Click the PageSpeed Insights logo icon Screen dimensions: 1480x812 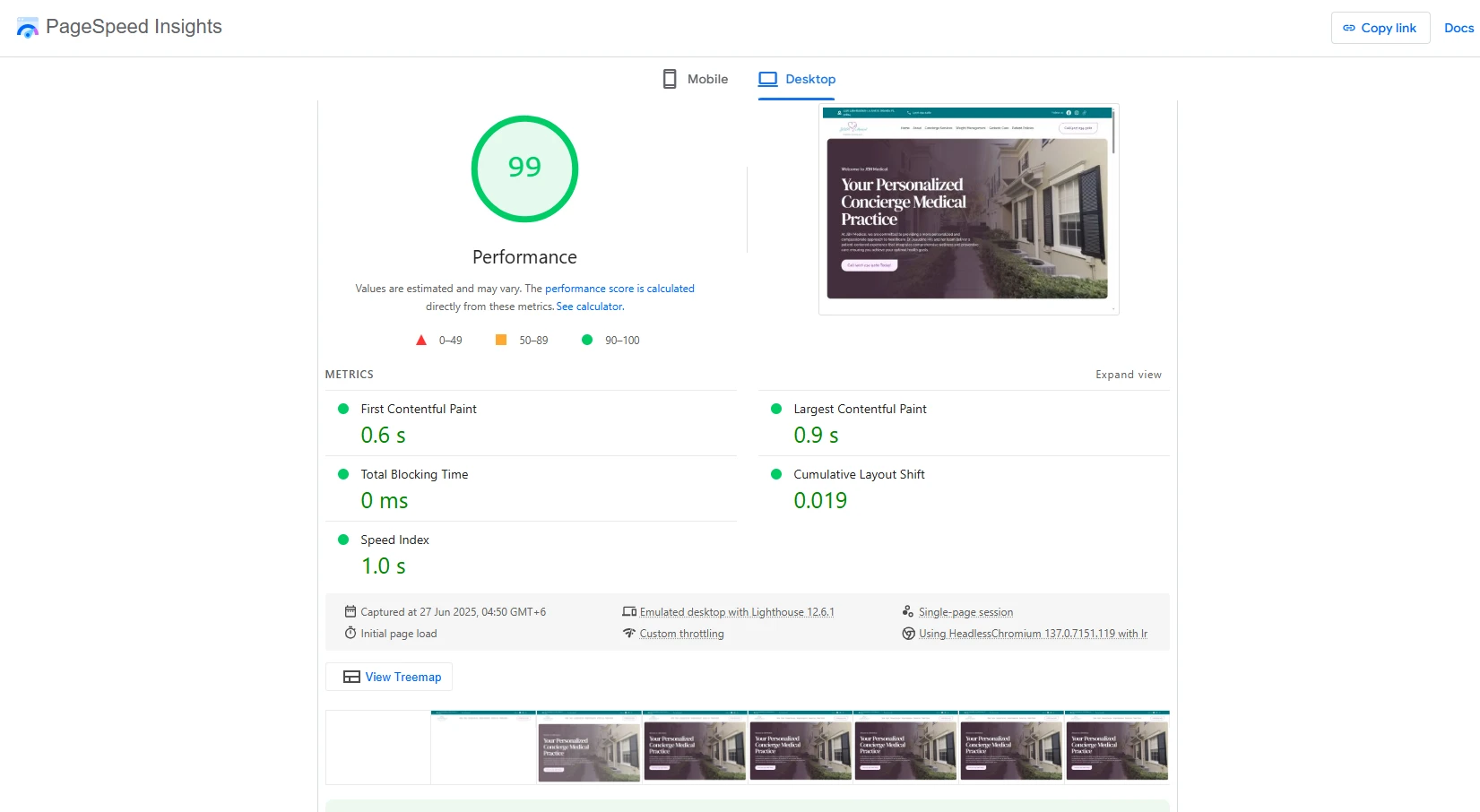click(28, 27)
